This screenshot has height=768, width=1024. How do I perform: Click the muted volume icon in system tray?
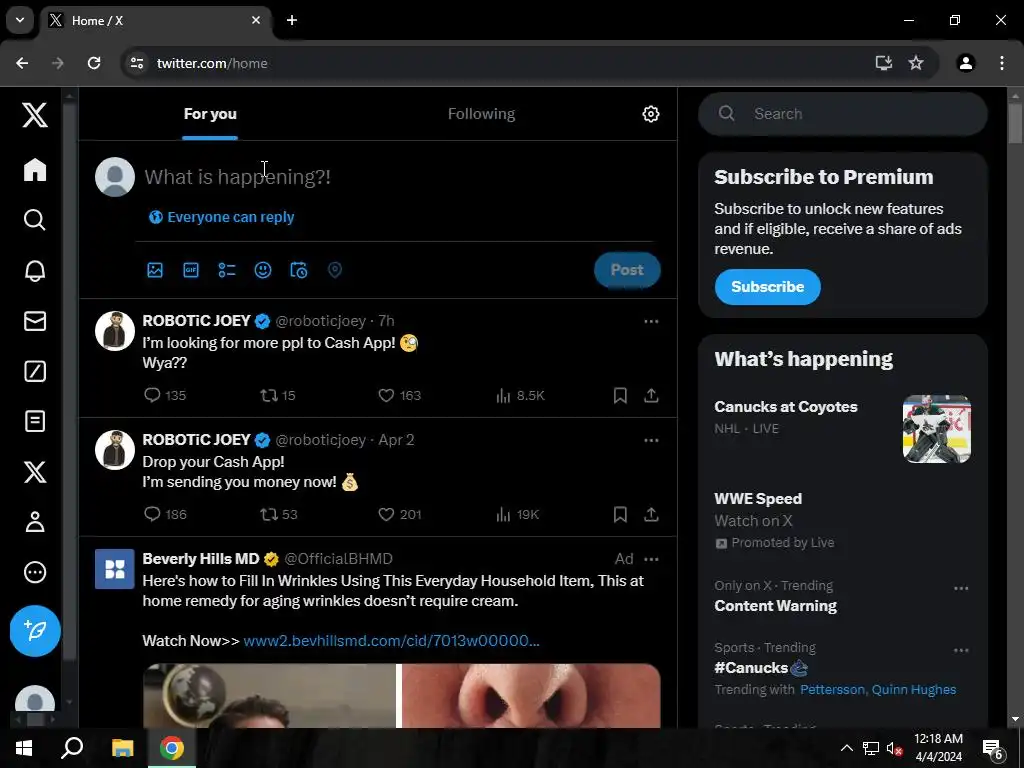[x=894, y=749]
